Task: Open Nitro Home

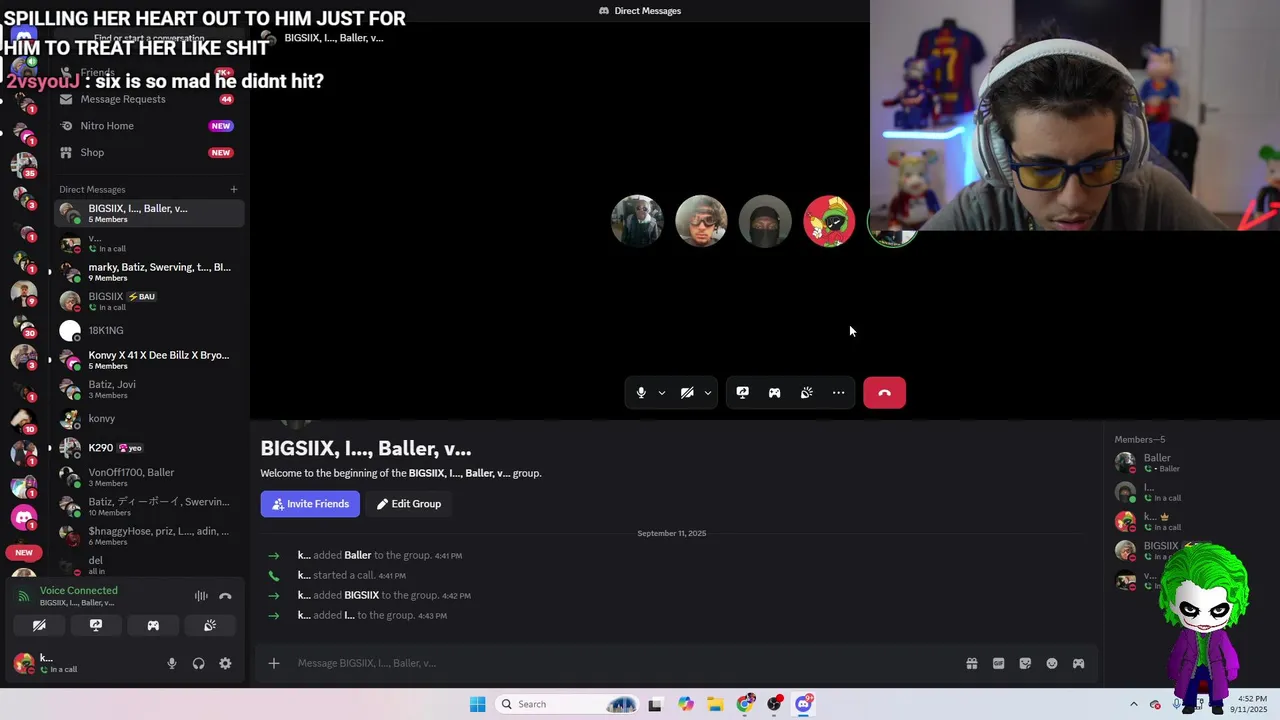Action: coord(148,126)
